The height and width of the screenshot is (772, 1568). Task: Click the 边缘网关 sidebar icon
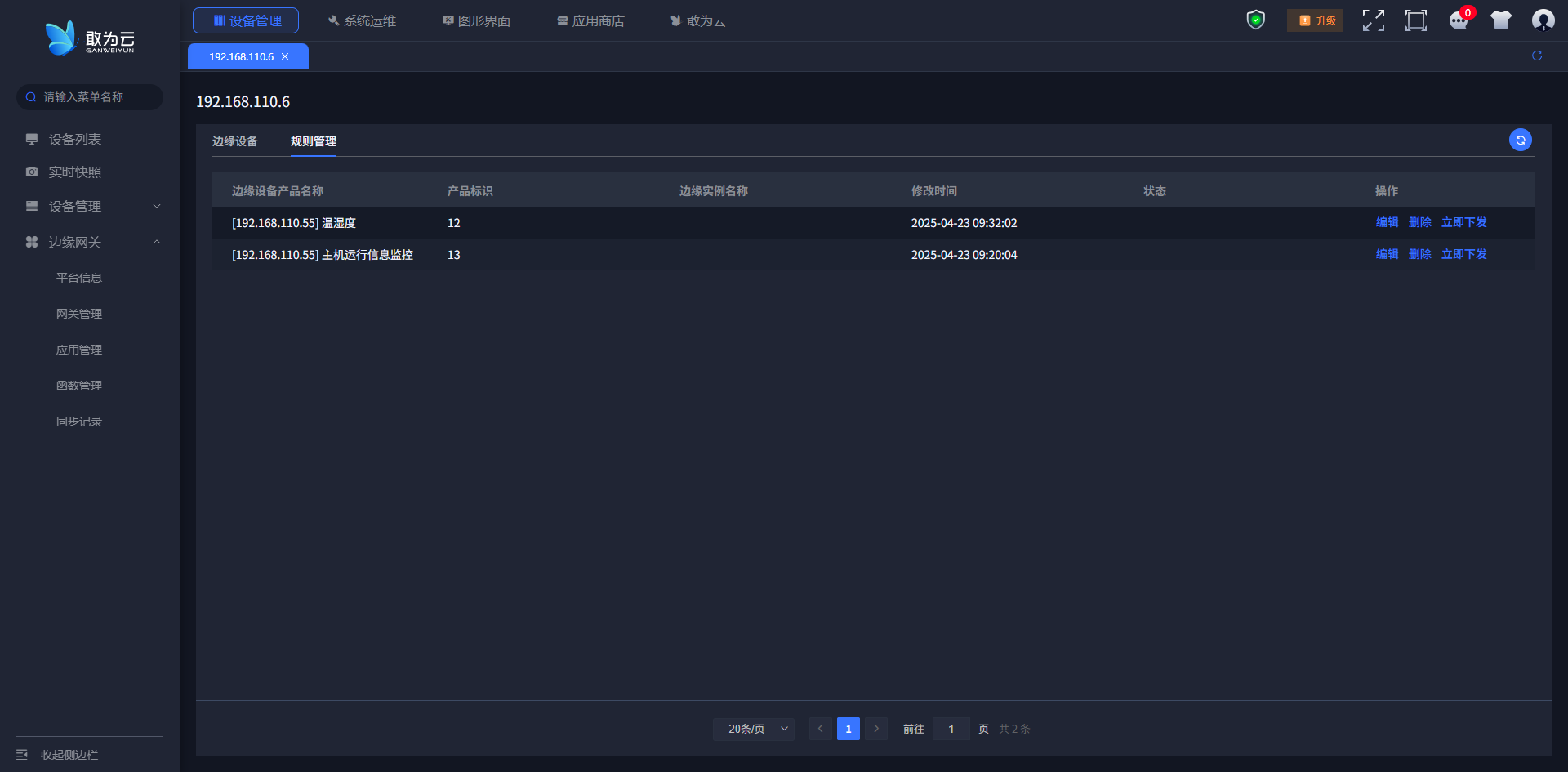pos(32,242)
